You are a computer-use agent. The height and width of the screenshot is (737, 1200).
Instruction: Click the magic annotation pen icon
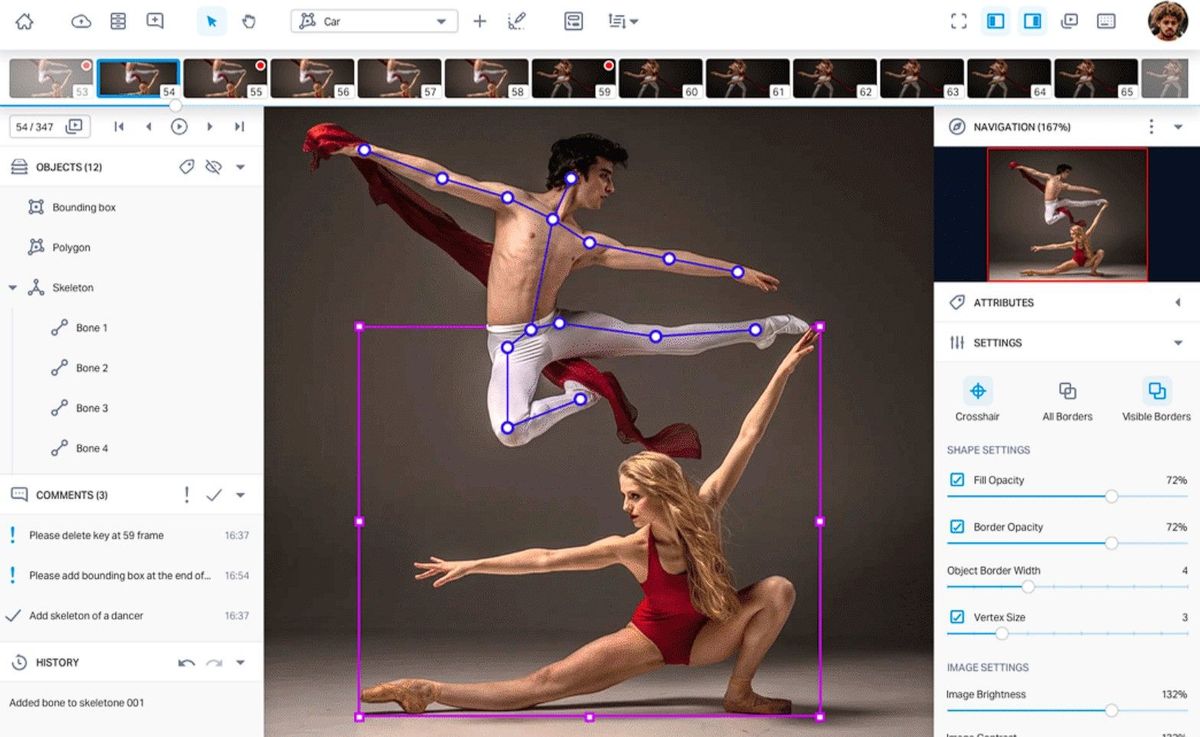point(517,20)
